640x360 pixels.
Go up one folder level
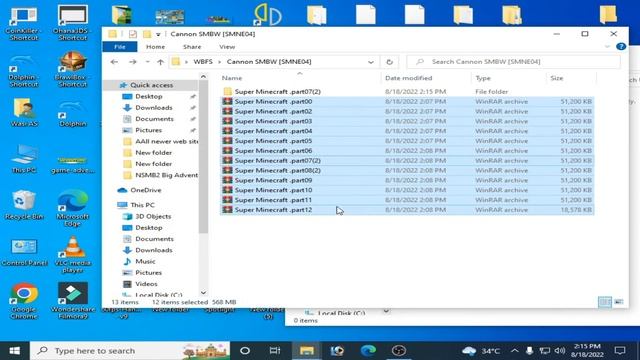coord(160,62)
